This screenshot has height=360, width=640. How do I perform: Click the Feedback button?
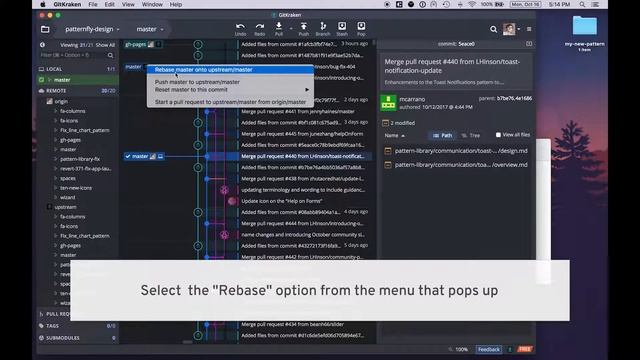pyautogui.click(x=489, y=349)
